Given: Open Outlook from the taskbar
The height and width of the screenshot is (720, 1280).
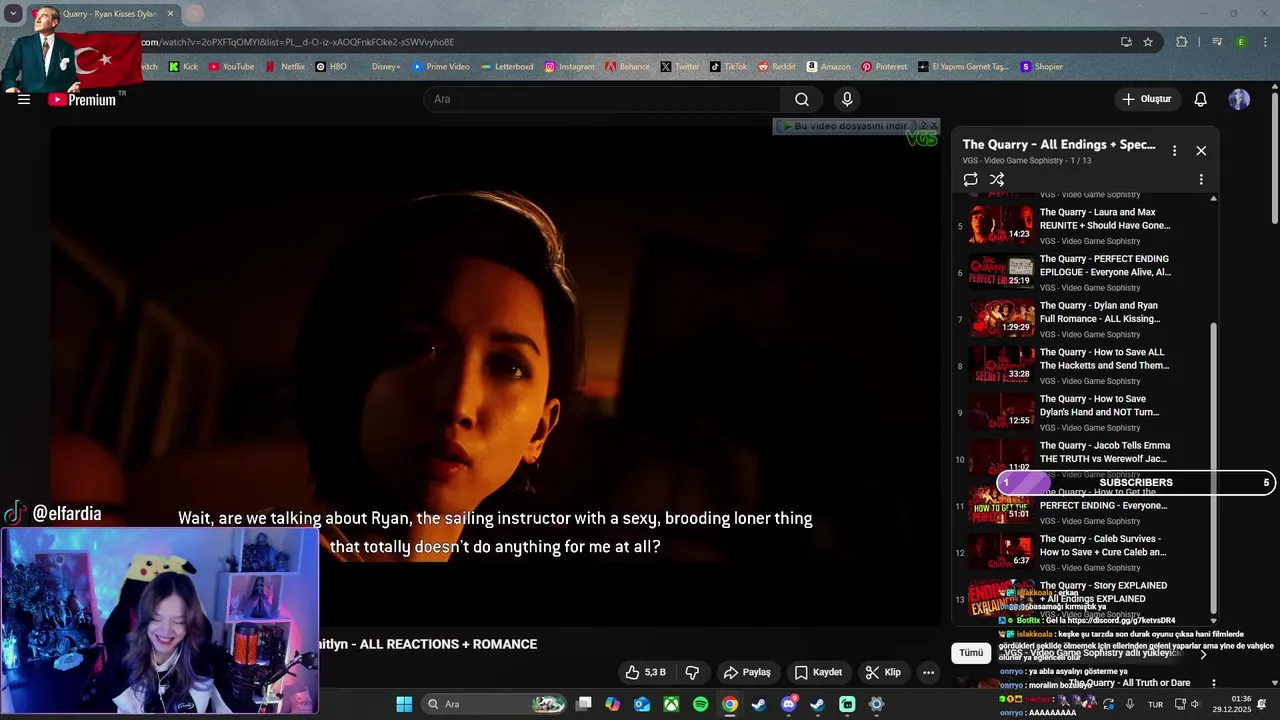Looking at the screenshot, I should click(x=642, y=704).
